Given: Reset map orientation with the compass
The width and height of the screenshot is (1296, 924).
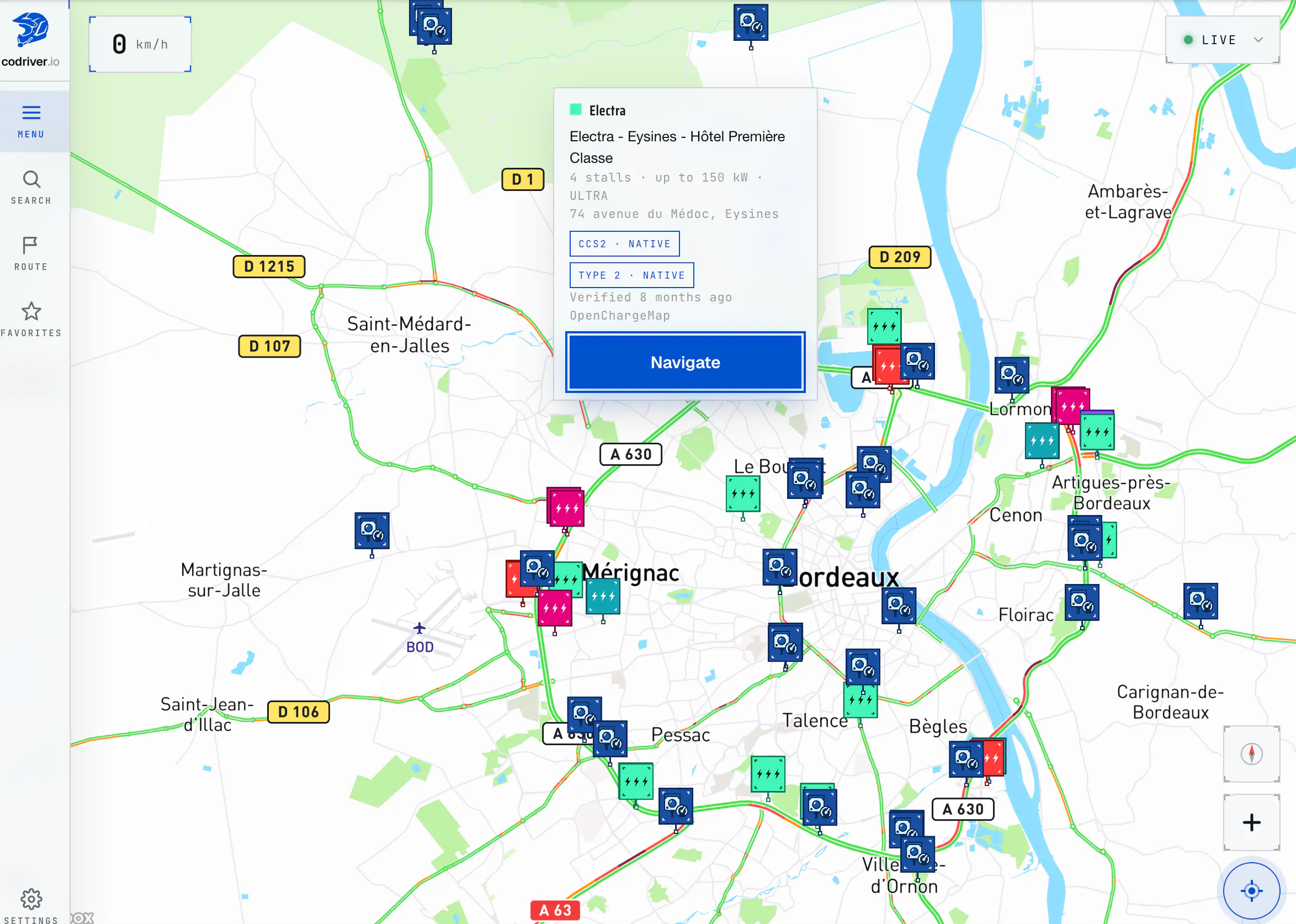Looking at the screenshot, I should 1251,754.
